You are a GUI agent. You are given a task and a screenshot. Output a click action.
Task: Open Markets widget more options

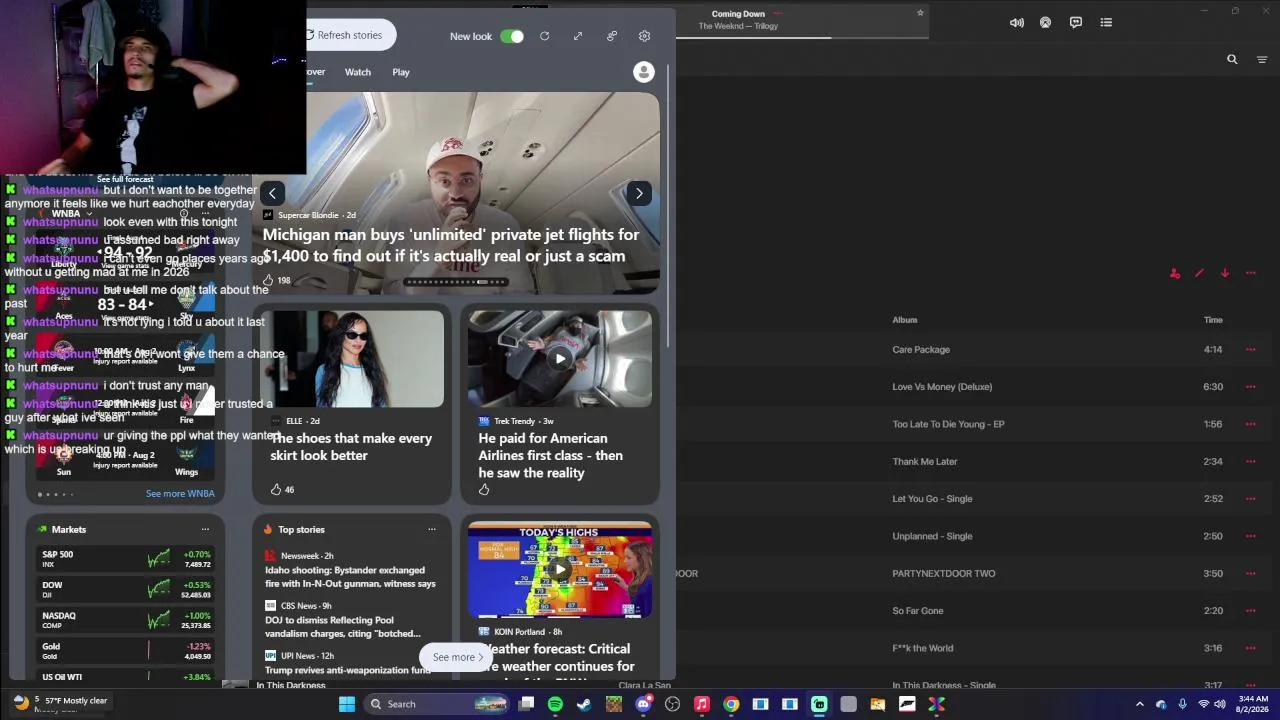pos(205,529)
